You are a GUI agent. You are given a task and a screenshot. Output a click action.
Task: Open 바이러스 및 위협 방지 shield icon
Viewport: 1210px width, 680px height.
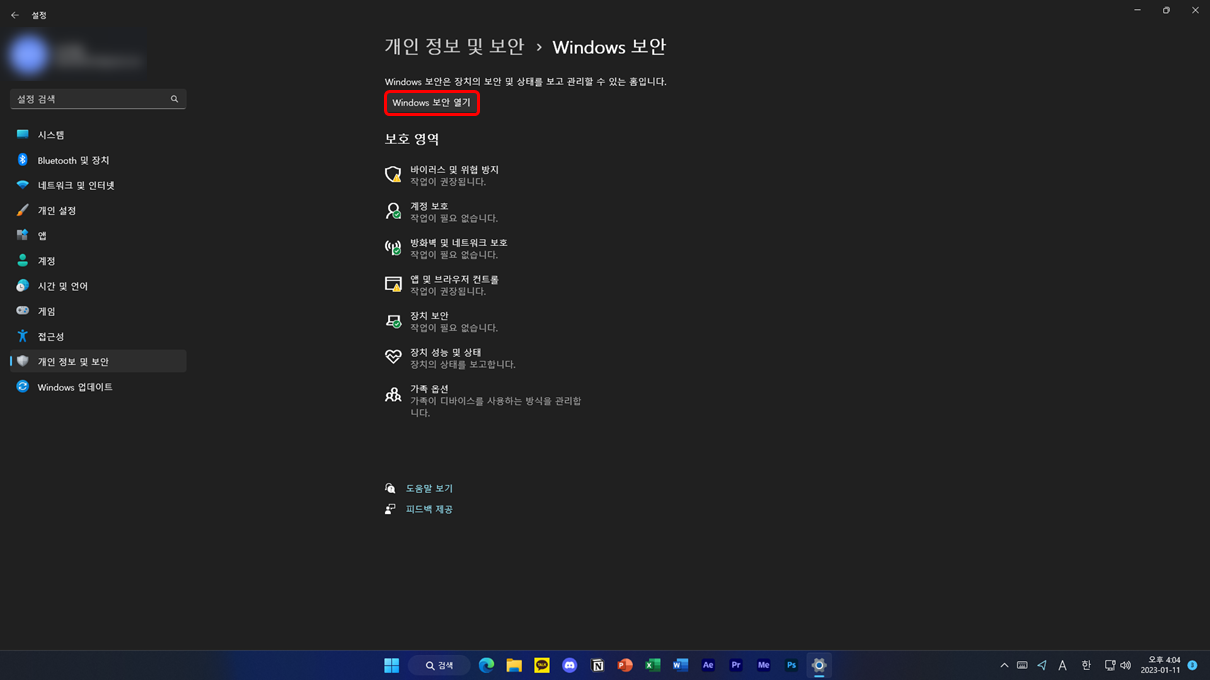pyautogui.click(x=393, y=175)
